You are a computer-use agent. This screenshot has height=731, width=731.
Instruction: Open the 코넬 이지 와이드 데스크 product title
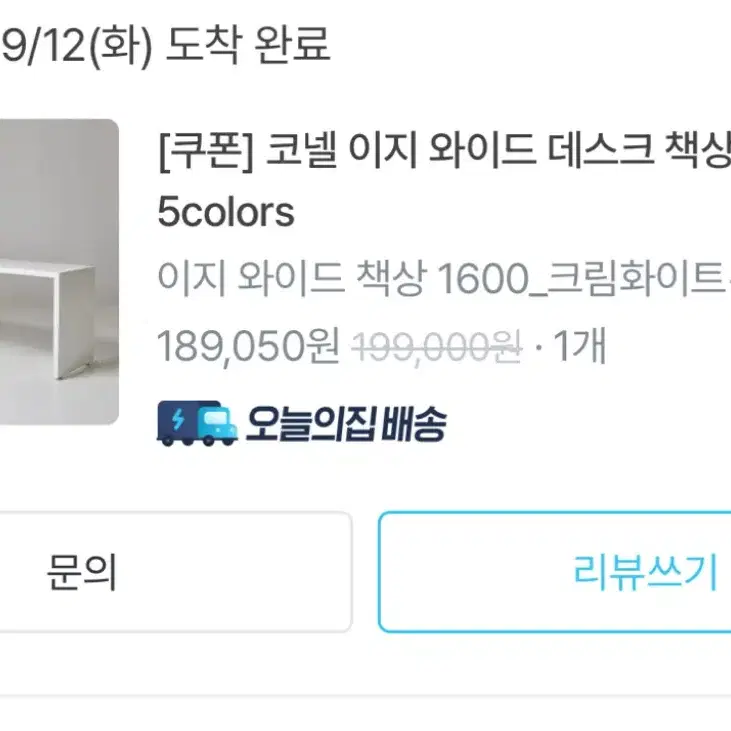click(x=444, y=181)
